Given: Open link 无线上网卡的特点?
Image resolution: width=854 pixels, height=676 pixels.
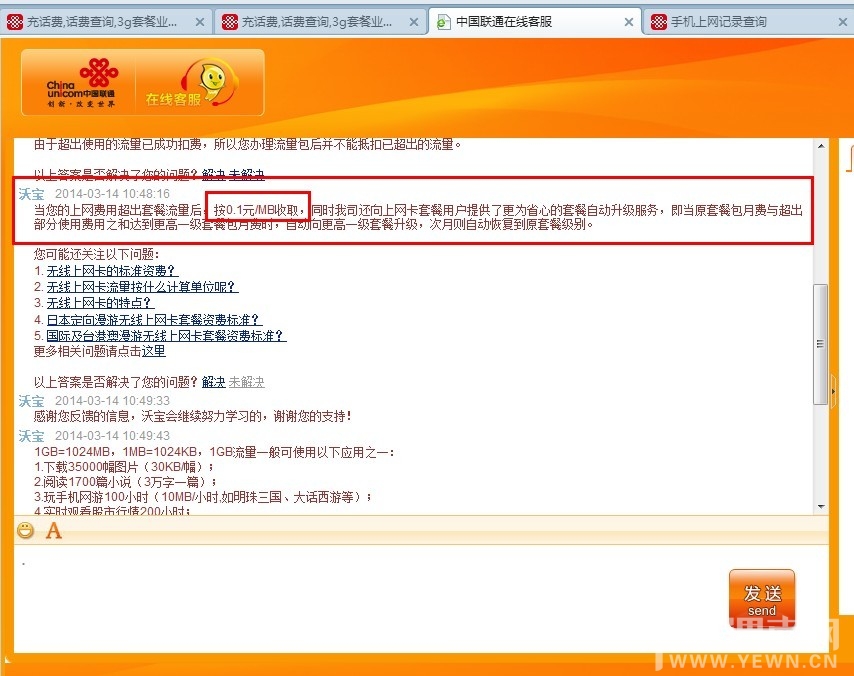Looking at the screenshot, I should 100,303.
